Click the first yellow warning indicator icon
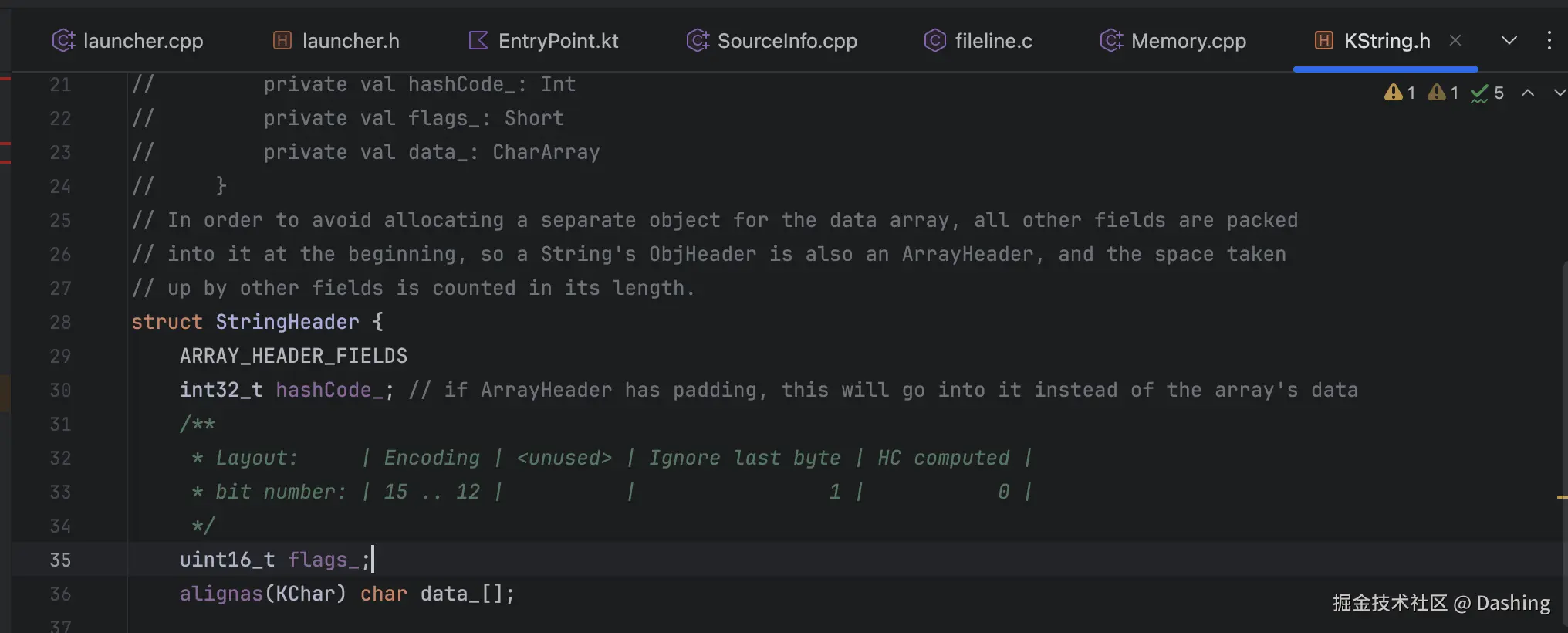 click(1394, 93)
